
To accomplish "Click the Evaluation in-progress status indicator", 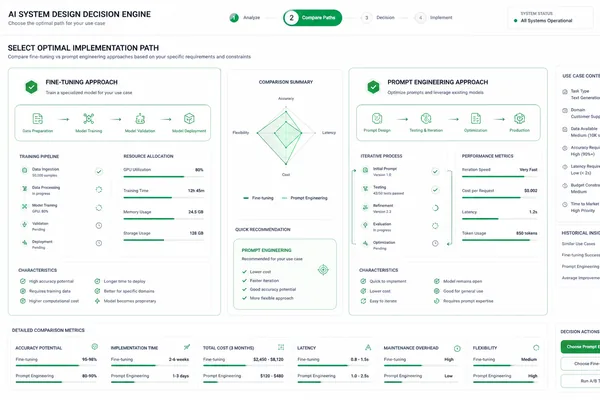I will point(435,226).
